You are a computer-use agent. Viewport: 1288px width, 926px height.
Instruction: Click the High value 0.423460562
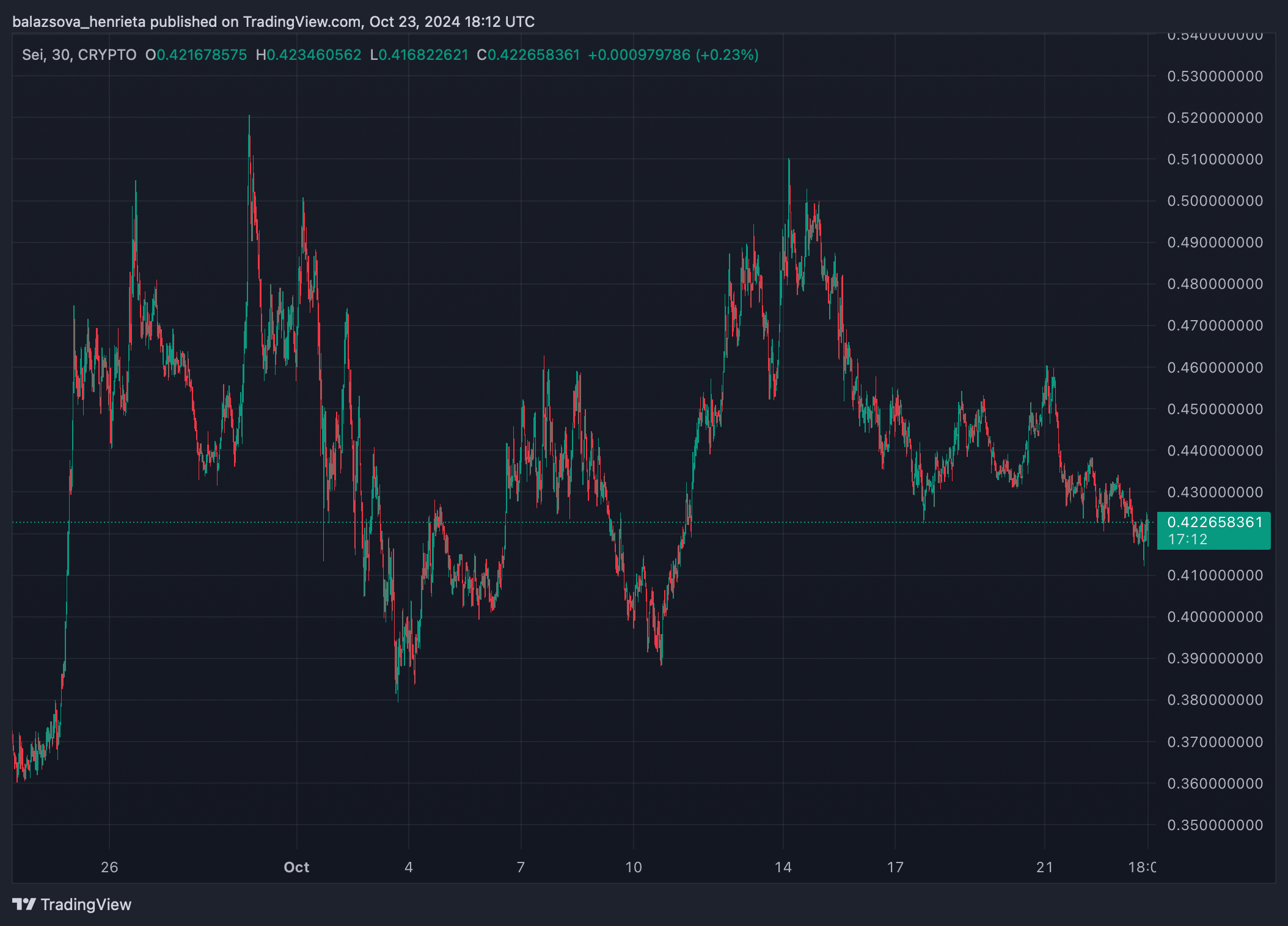pyautogui.click(x=314, y=55)
